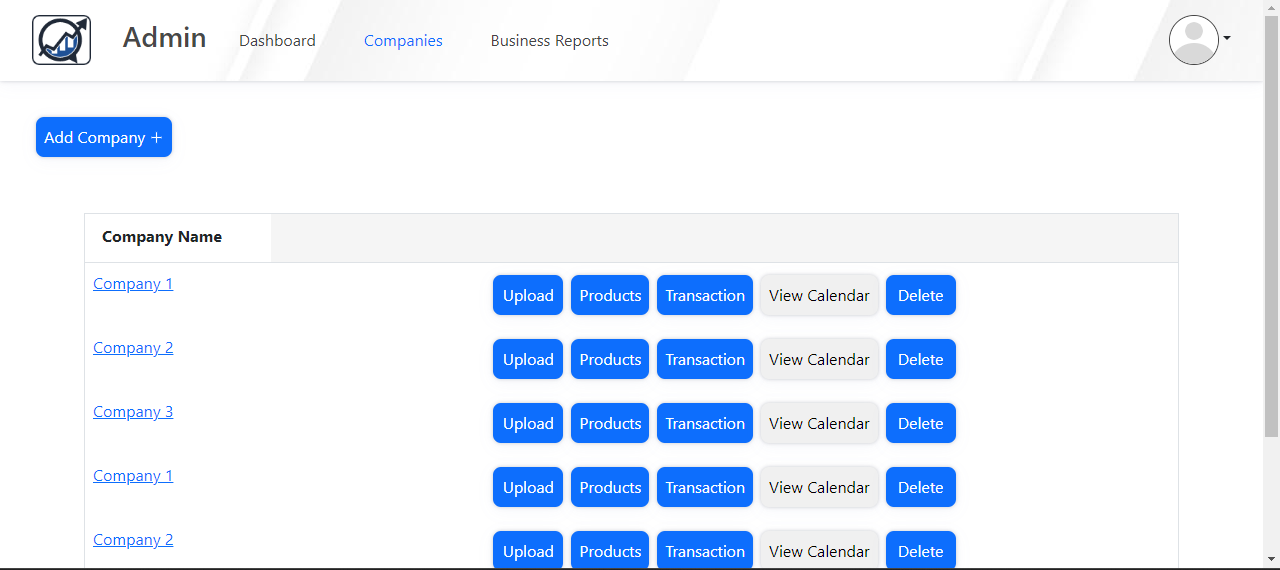
Task: Click the scrollbar down arrow
Action: click(x=1271, y=558)
